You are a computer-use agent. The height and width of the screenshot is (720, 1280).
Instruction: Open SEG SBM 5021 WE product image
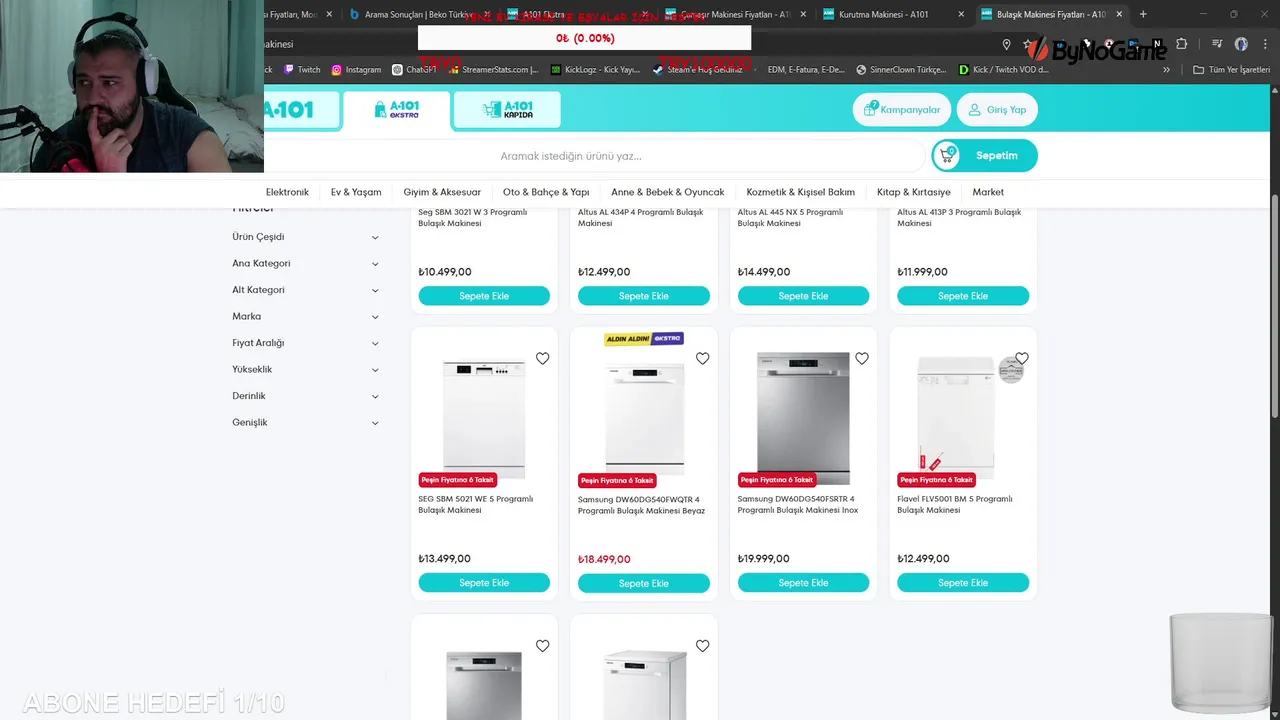484,418
